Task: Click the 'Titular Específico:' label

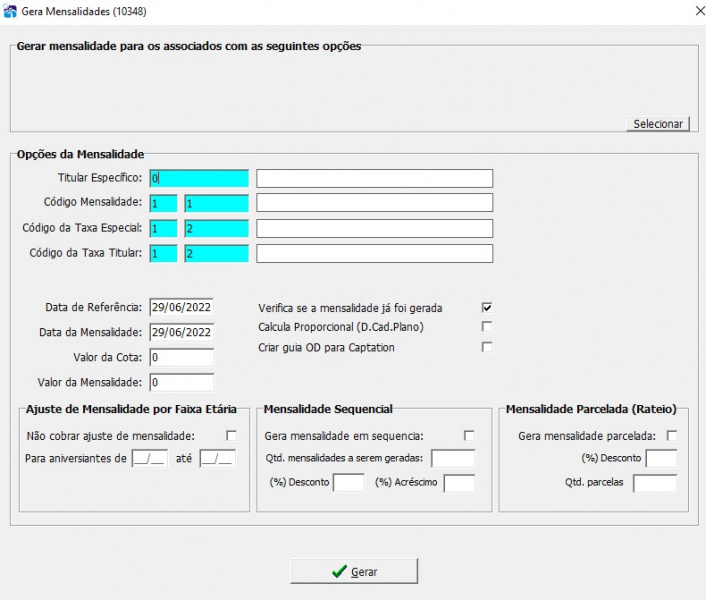Action: [100, 178]
